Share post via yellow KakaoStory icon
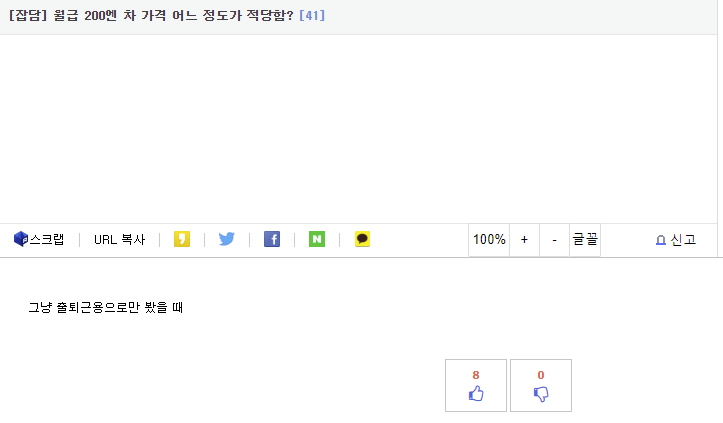 pyautogui.click(x=182, y=239)
